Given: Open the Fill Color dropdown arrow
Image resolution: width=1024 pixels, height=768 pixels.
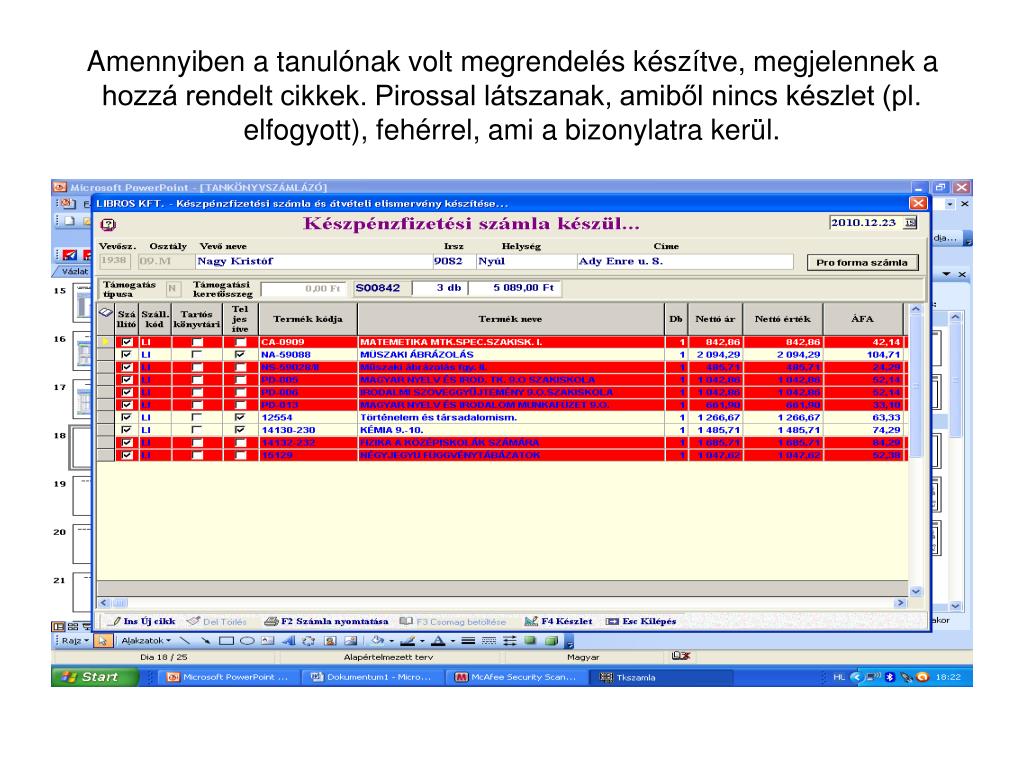Looking at the screenshot, I should [391, 641].
